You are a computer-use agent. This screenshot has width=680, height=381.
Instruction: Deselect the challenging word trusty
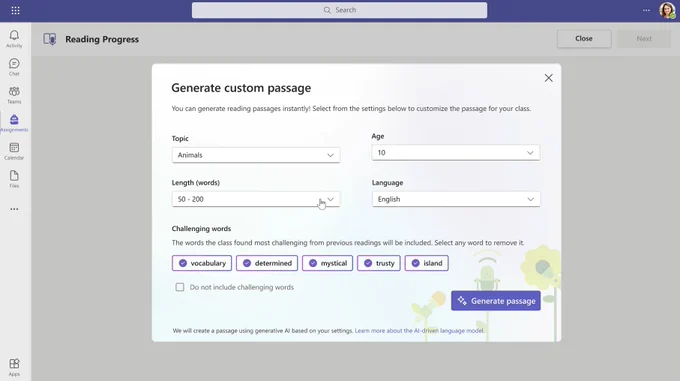tap(379, 263)
